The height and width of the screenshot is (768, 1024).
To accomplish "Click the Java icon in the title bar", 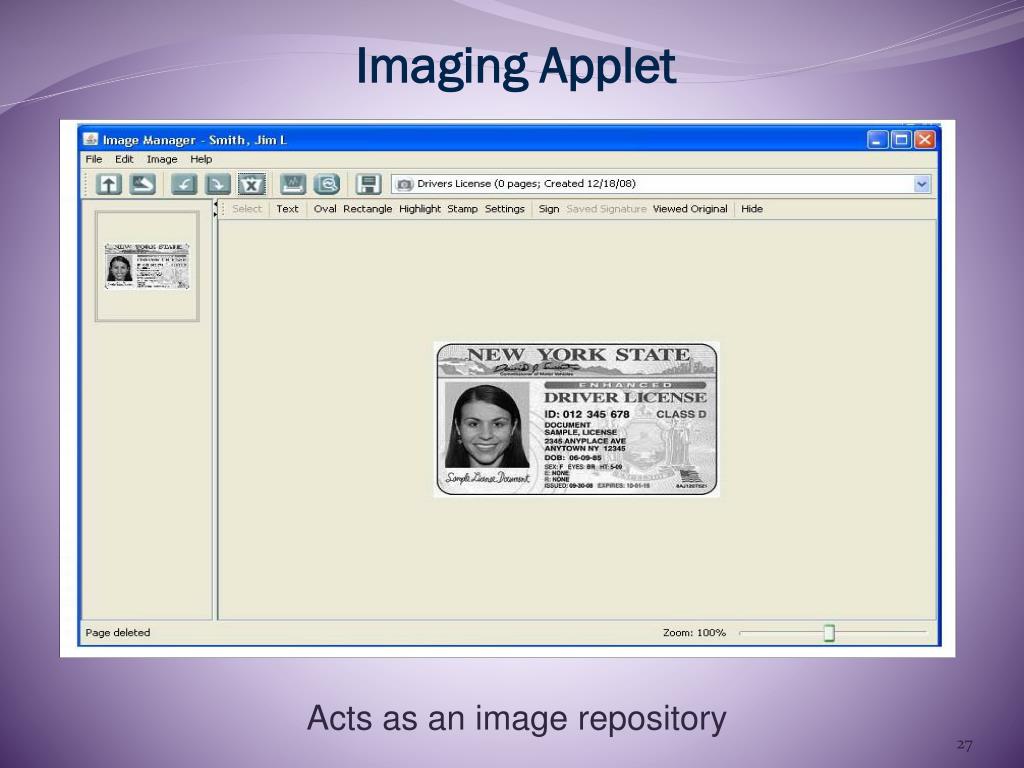I will point(91,139).
